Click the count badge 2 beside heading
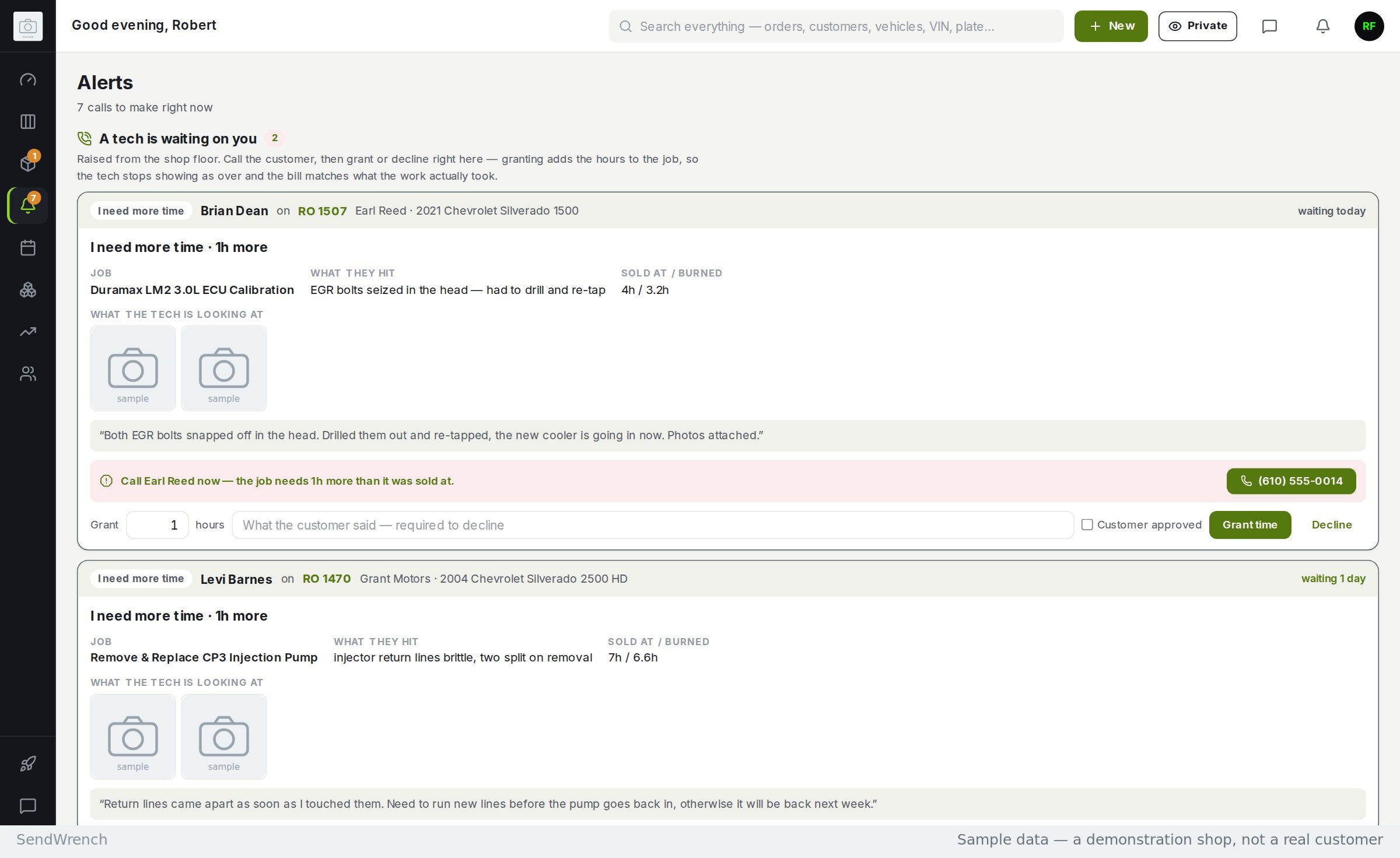This screenshot has width=1400, height=858. (x=274, y=138)
